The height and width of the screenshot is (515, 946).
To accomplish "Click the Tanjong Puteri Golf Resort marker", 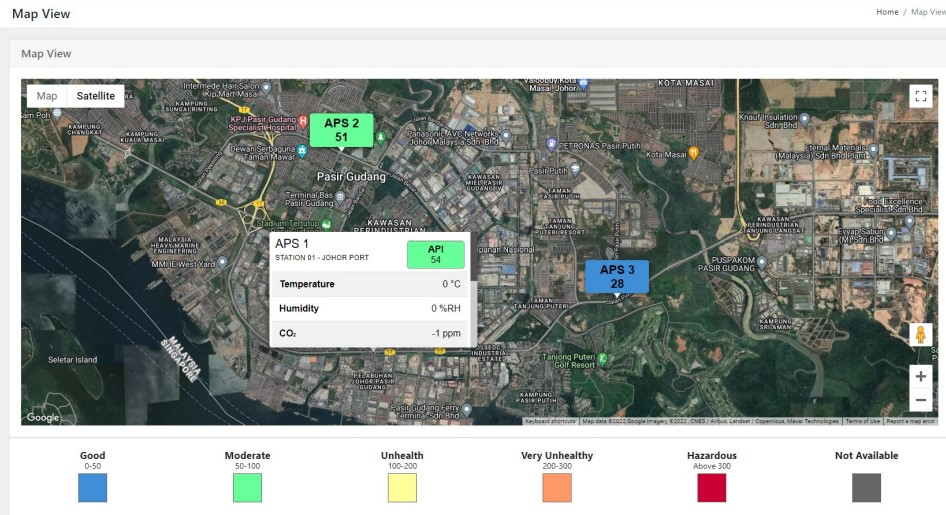I will [x=602, y=357].
